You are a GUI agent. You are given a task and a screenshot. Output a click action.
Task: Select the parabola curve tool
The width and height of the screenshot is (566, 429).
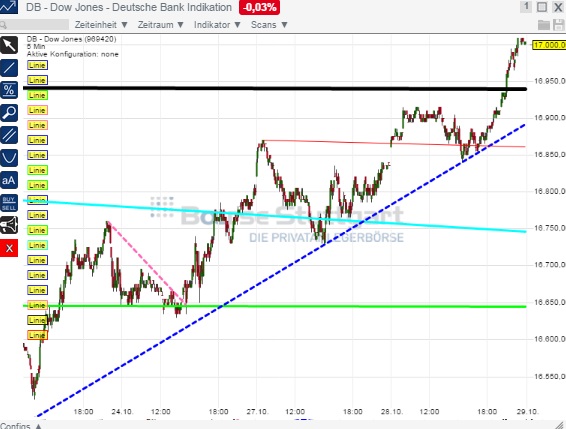[9, 158]
